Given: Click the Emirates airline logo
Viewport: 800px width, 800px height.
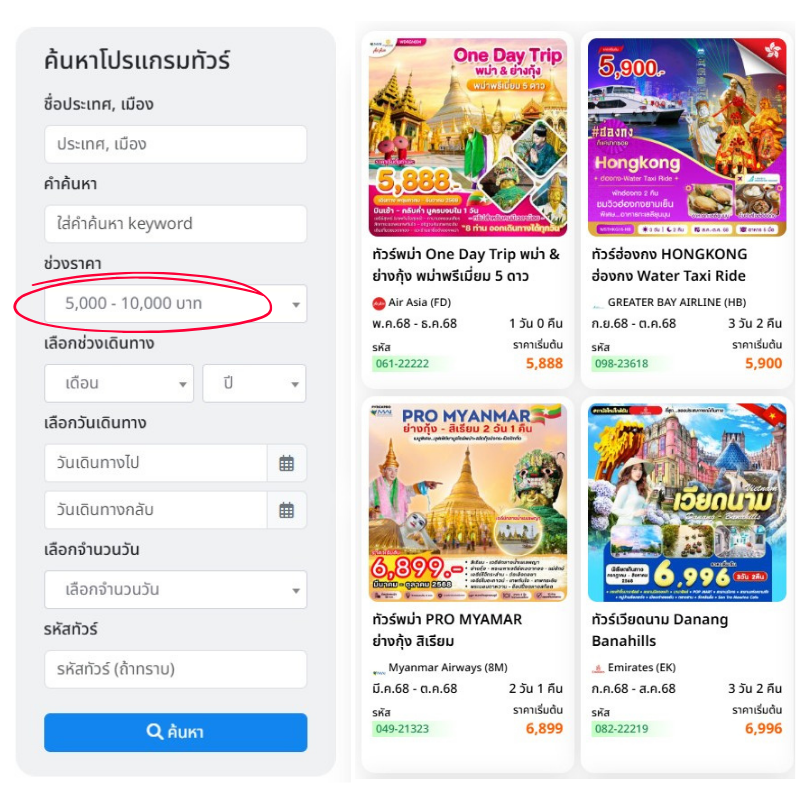Looking at the screenshot, I should pos(598,668).
